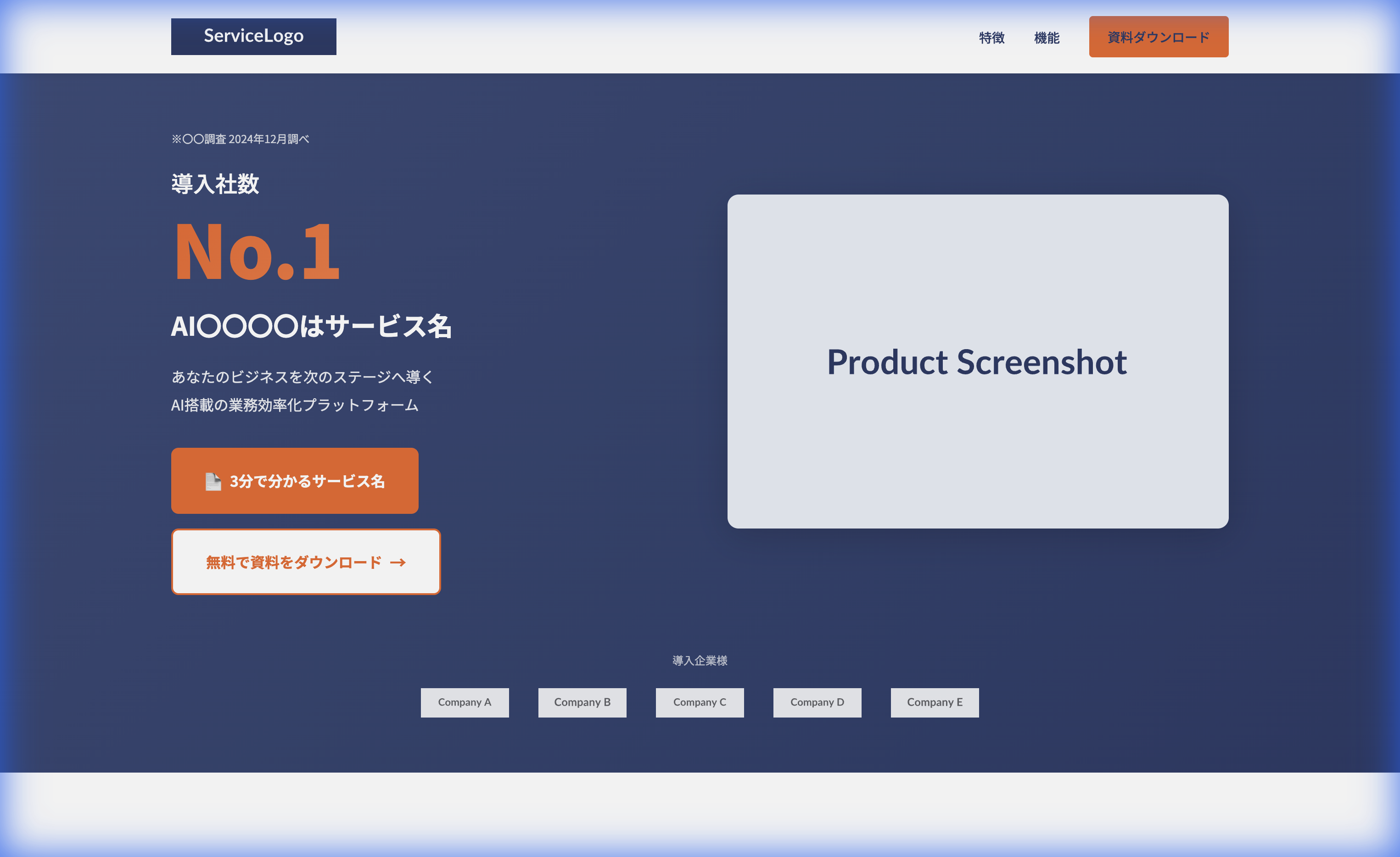Click the ServiceLogo header logo
1400x857 pixels.
[x=253, y=36]
